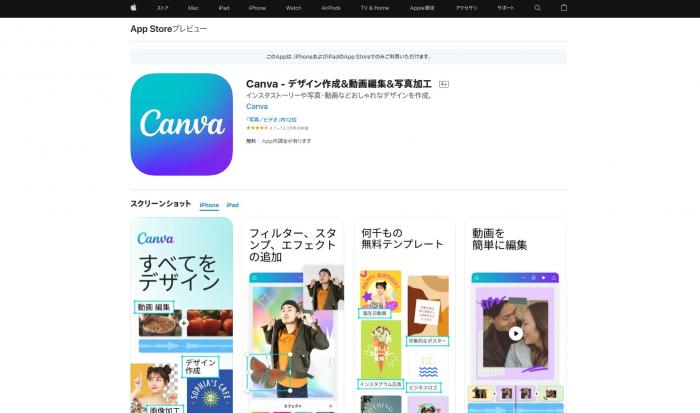Open the 写真/ビデオ category ranking link
The image size is (700, 413).
271,120
